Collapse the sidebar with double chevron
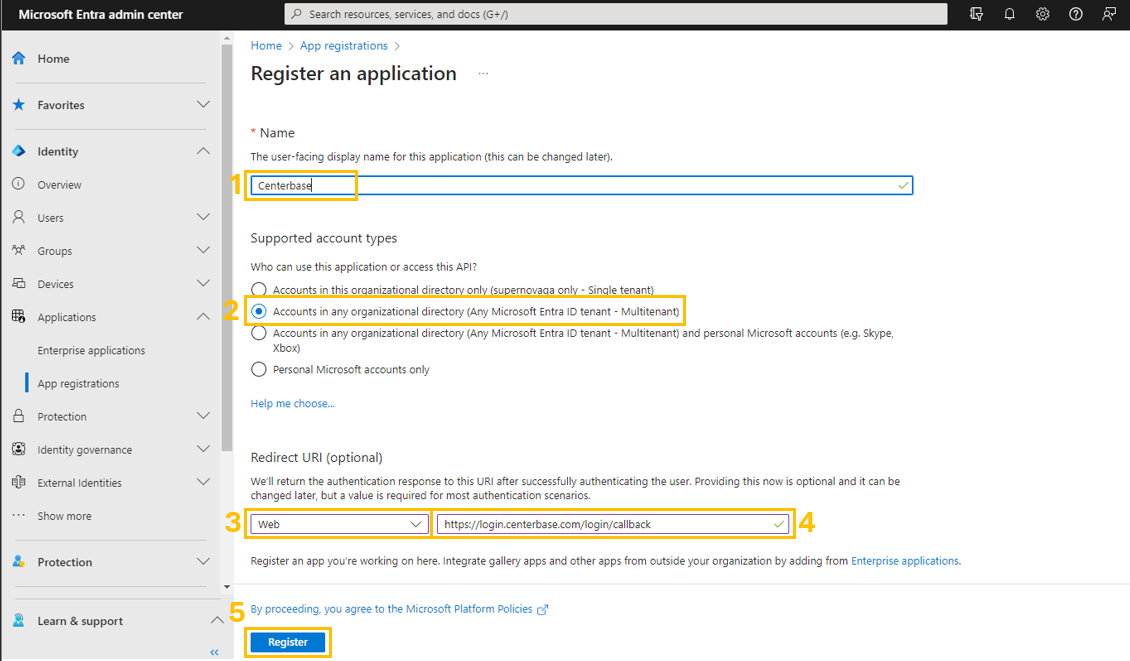Image resolution: width=1130 pixels, height=661 pixels. pos(214,652)
